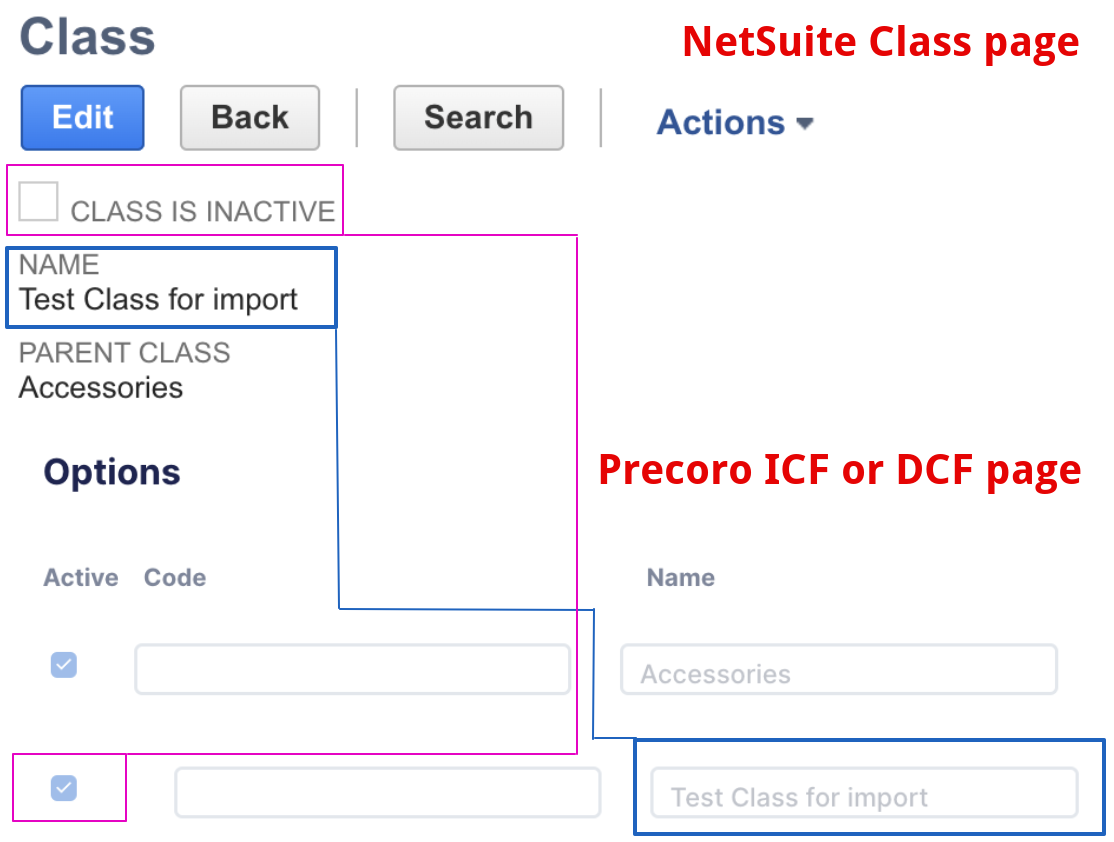This screenshot has width=1114, height=842.
Task: Click the Code input for Accessories row
Action: pos(351,669)
